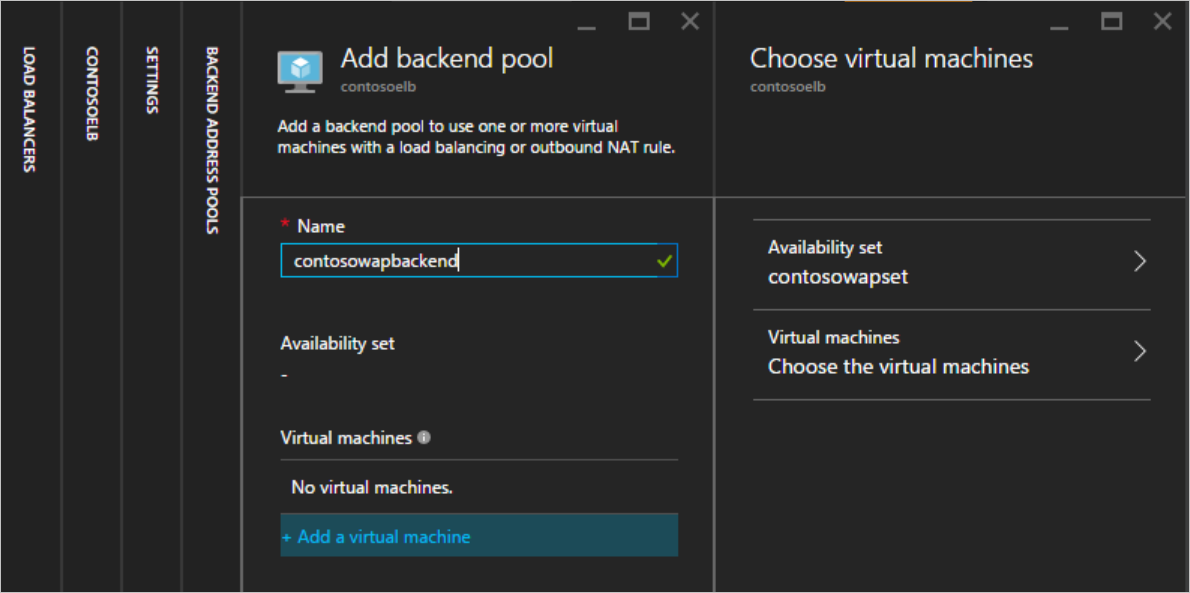Close the Add backend pool blade

(x=690, y=21)
